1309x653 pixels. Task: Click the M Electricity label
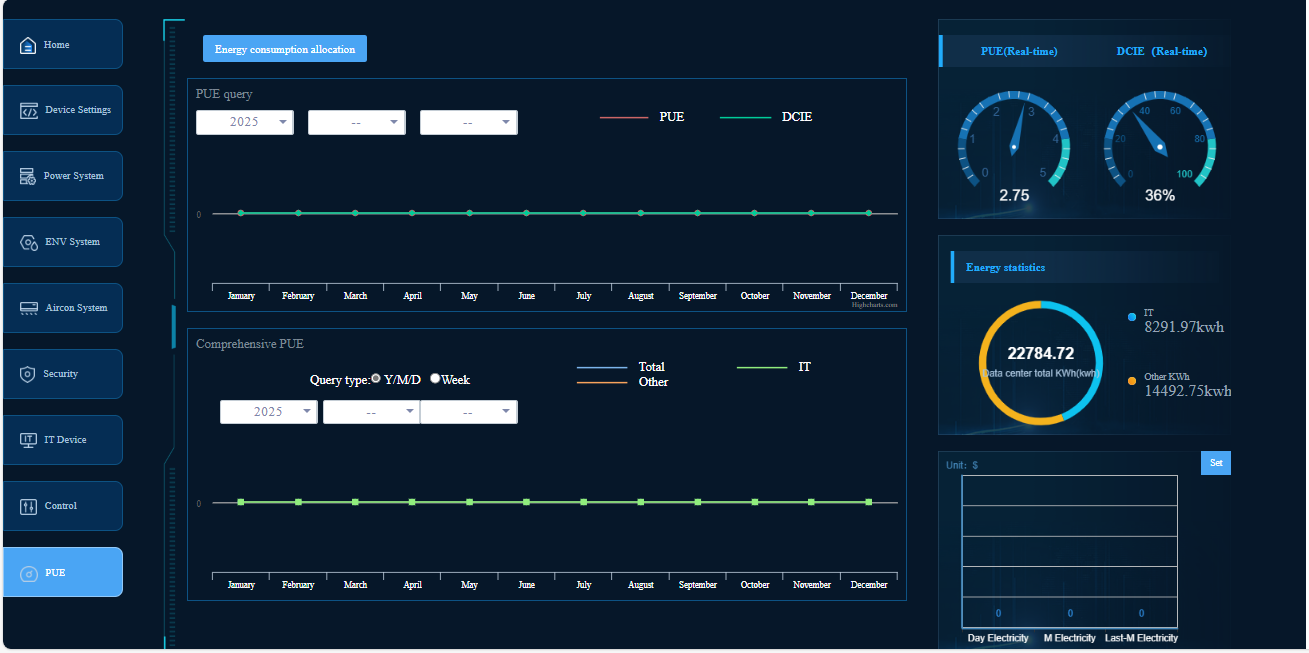(x=1070, y=638)
